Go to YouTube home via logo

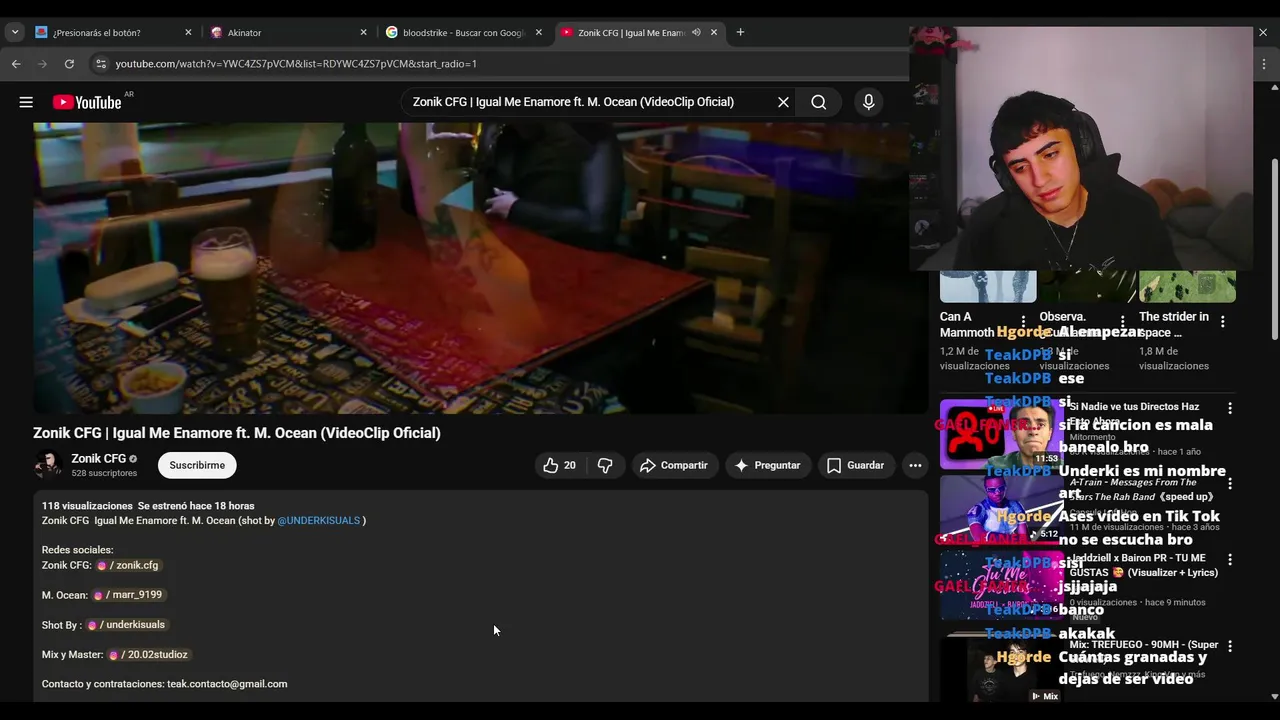87,102
